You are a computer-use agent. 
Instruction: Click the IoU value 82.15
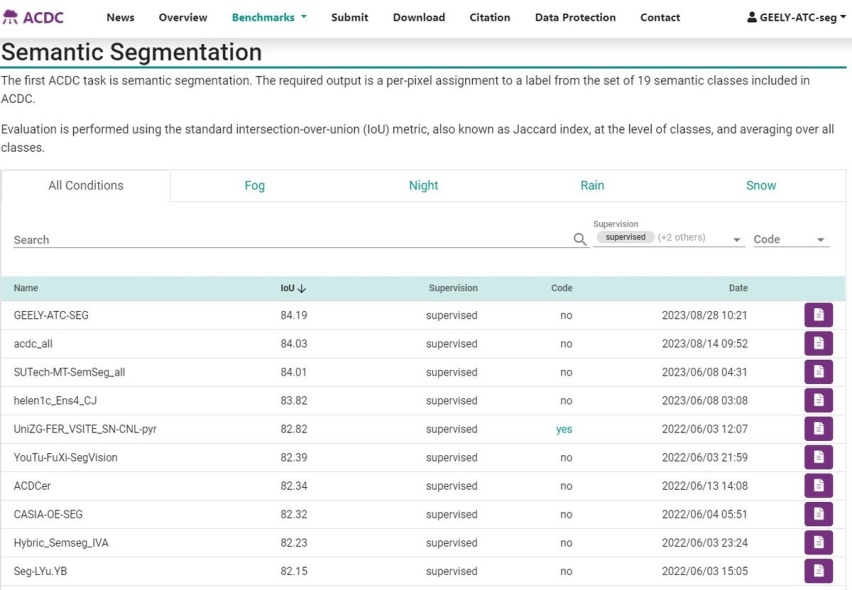294,571
